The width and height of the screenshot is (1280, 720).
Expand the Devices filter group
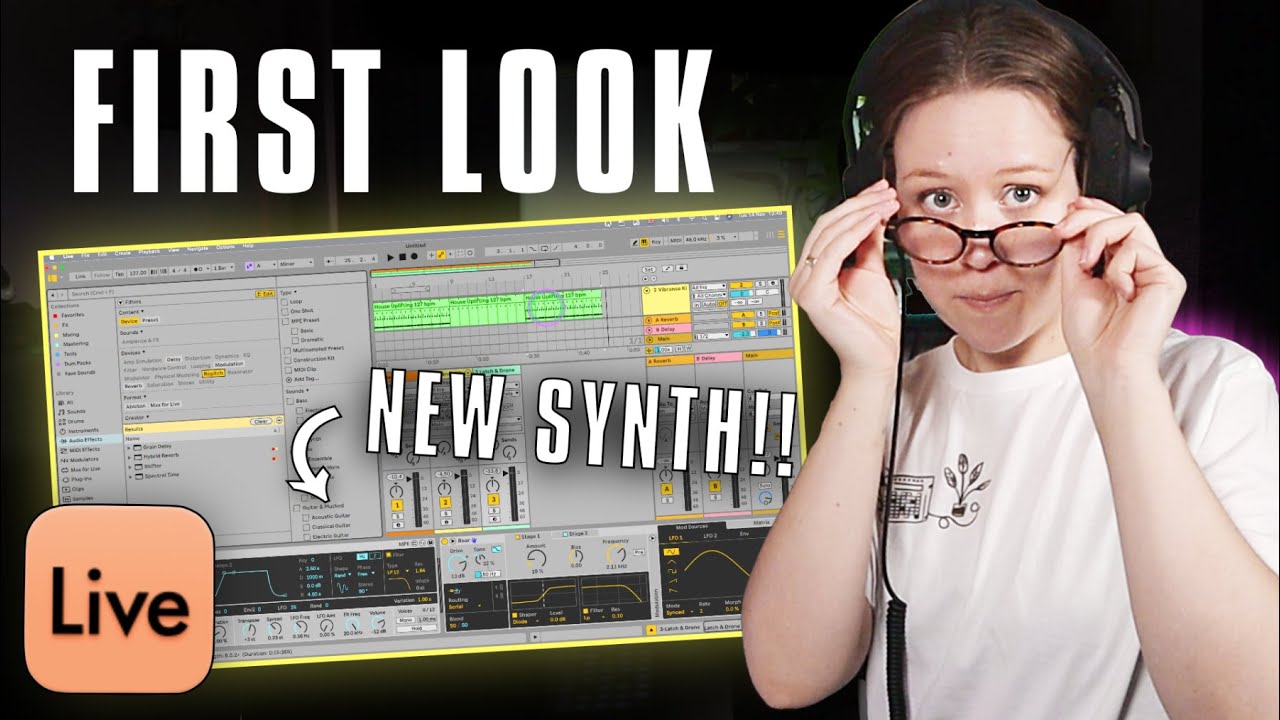point(133,353)
